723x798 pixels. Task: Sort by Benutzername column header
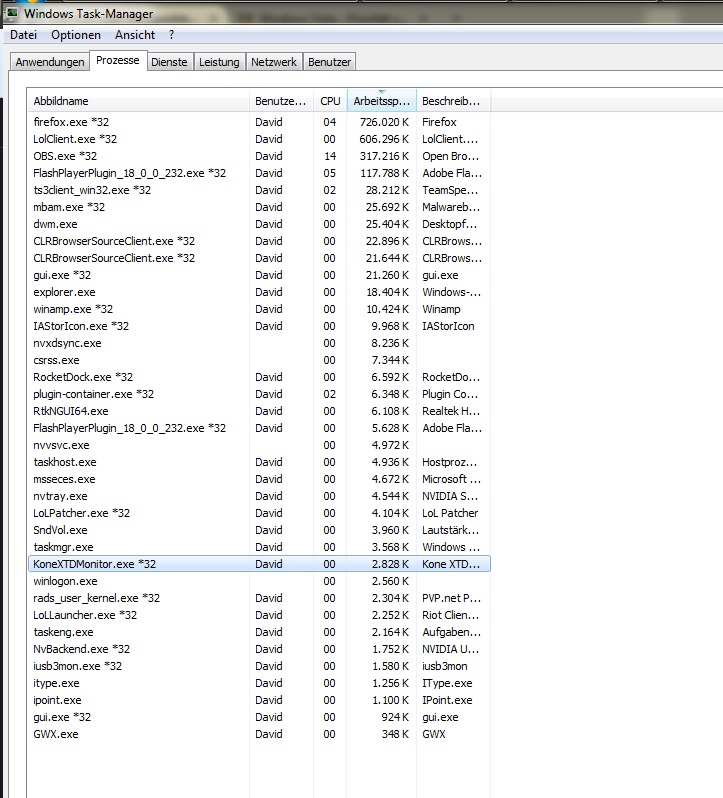tap(281, 101)
